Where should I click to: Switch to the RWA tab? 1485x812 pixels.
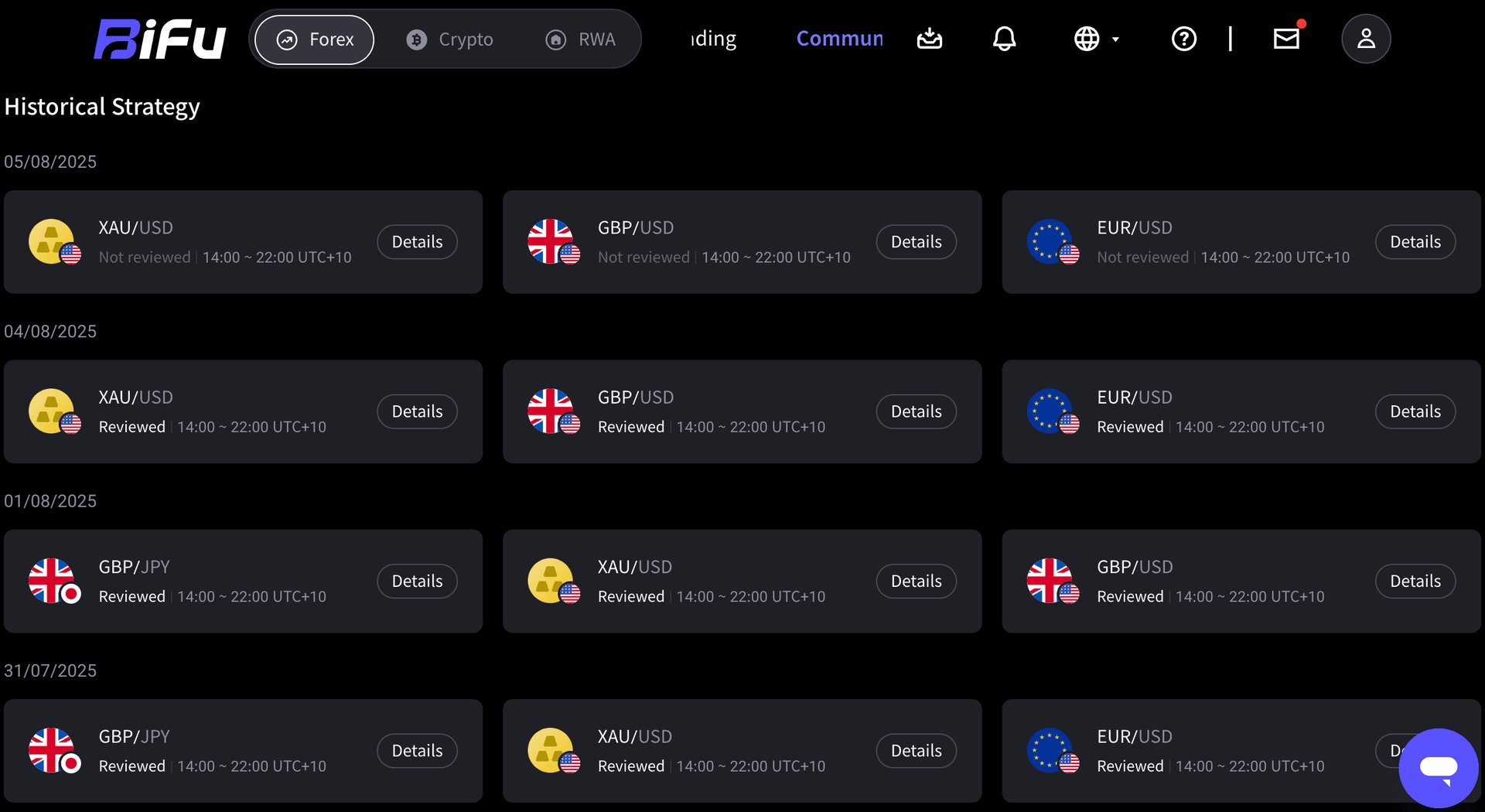[581, 39]
